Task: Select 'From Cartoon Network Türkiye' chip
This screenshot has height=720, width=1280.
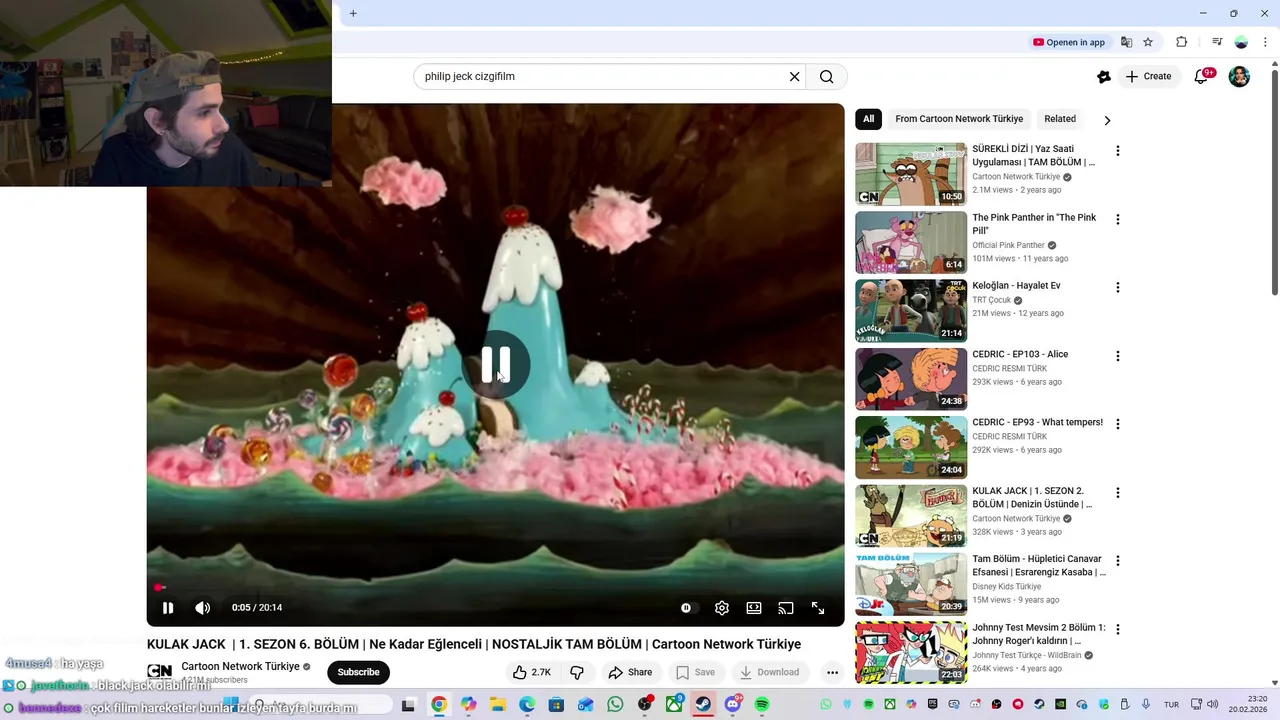Action: click(x=959, y=119)
